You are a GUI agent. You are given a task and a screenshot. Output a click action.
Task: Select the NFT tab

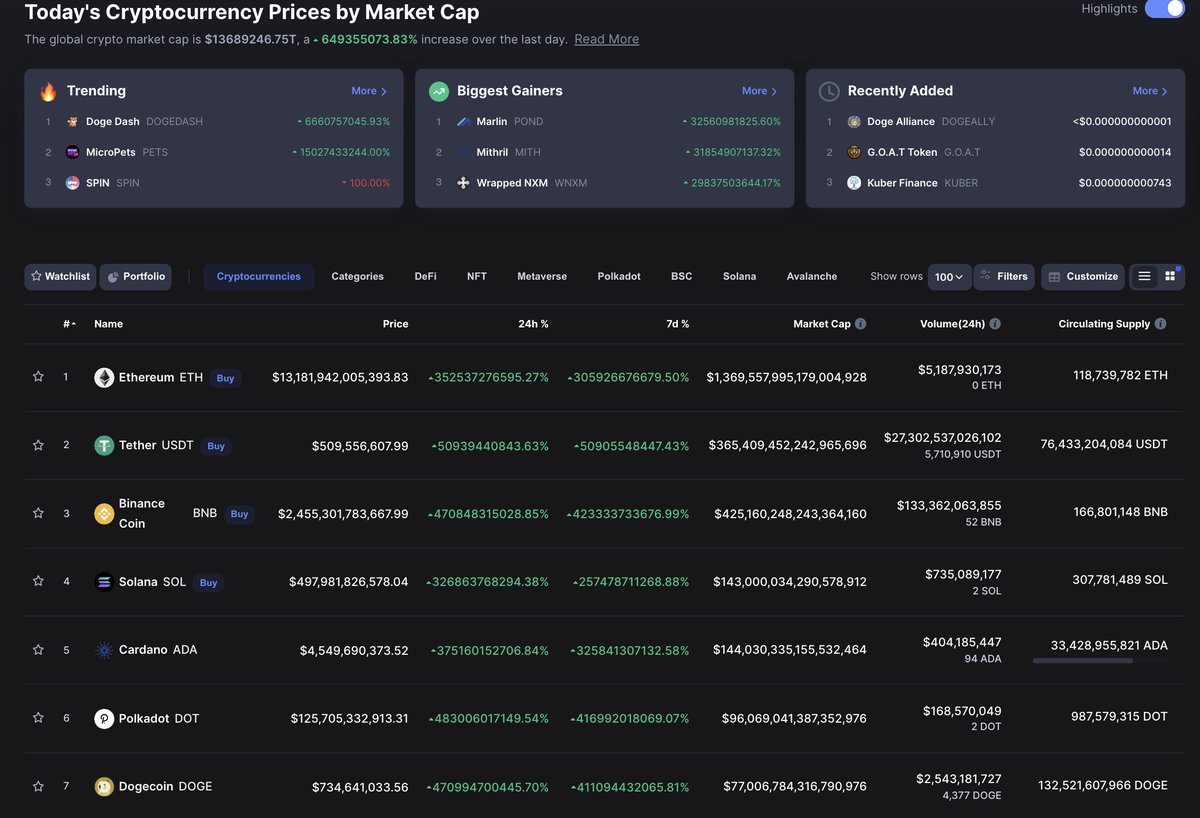477,277
